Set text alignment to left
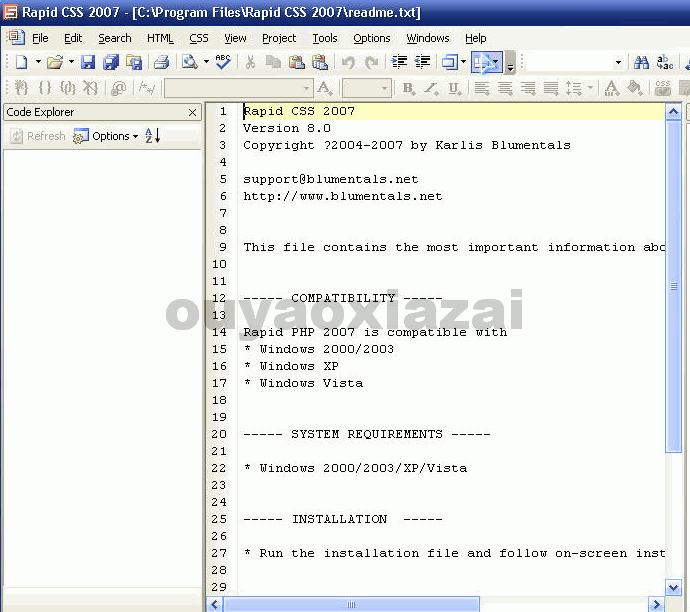The width and height of the screenshot is (690, 612). coord(482,88)
